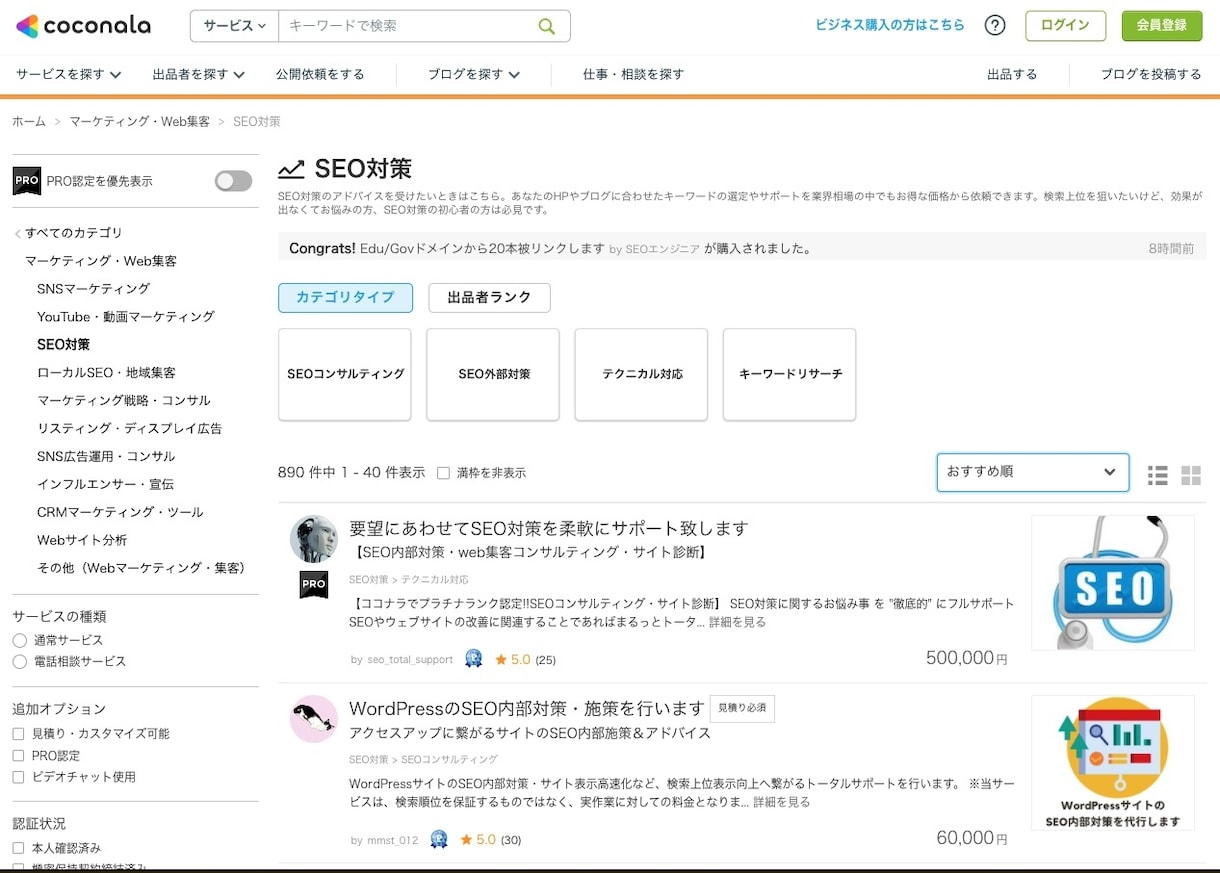The height and width of the screenshot is (873, 1220).
Task: Select カテゴリタイプ tab
Action: [x=345, y=297]
